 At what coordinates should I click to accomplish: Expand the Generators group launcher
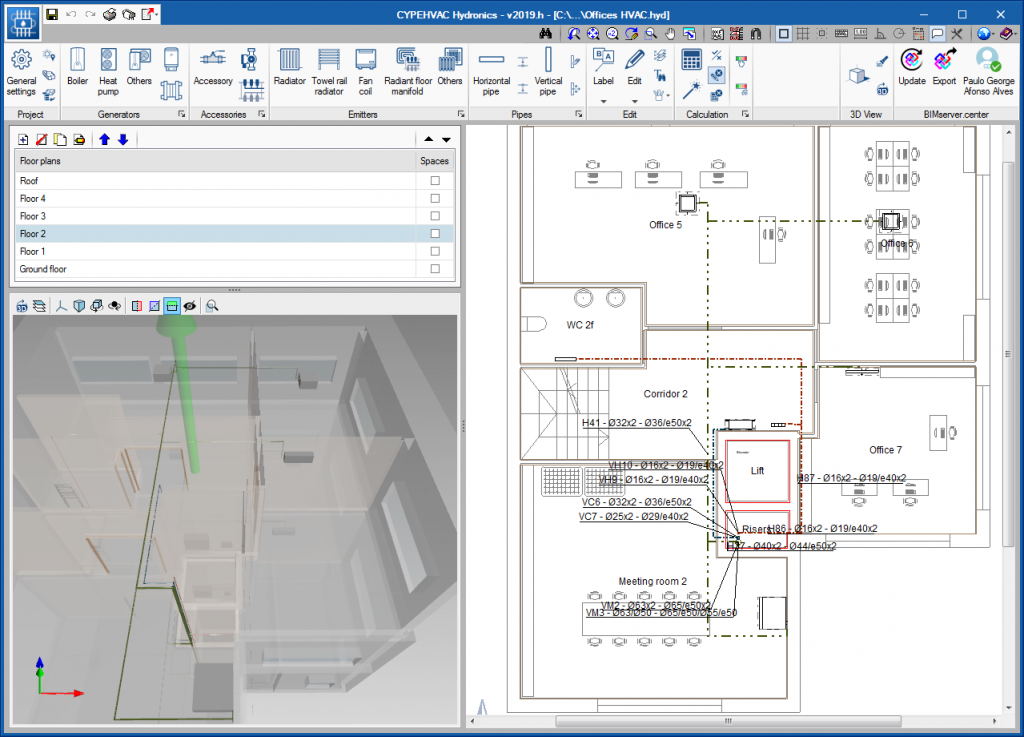[181, 115]
